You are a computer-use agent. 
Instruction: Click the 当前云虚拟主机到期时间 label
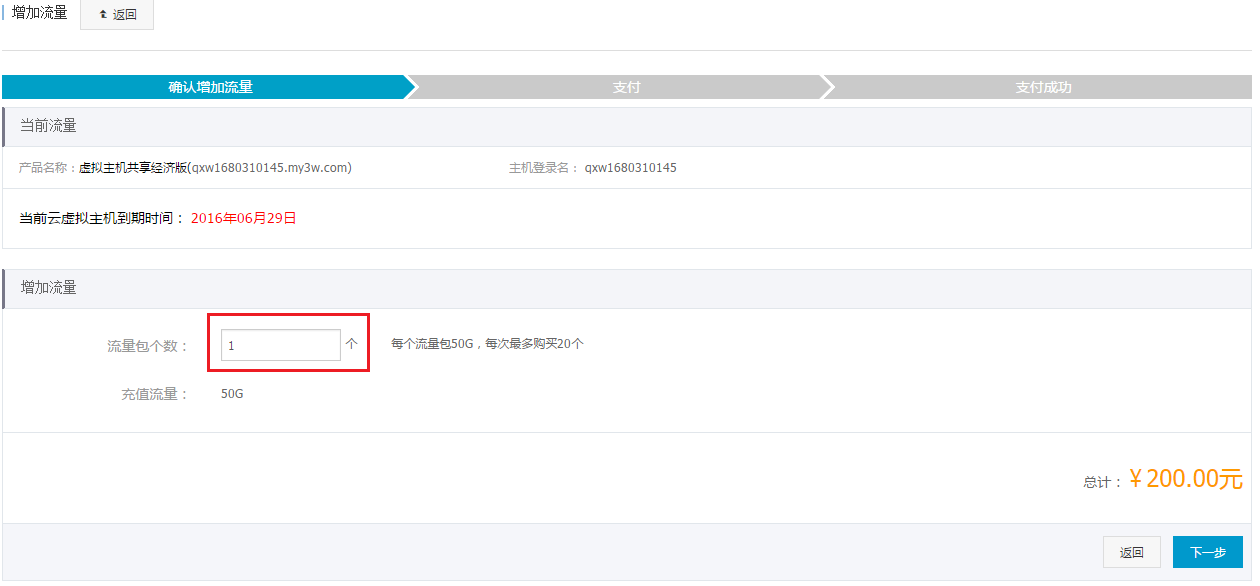click(101, 218)
